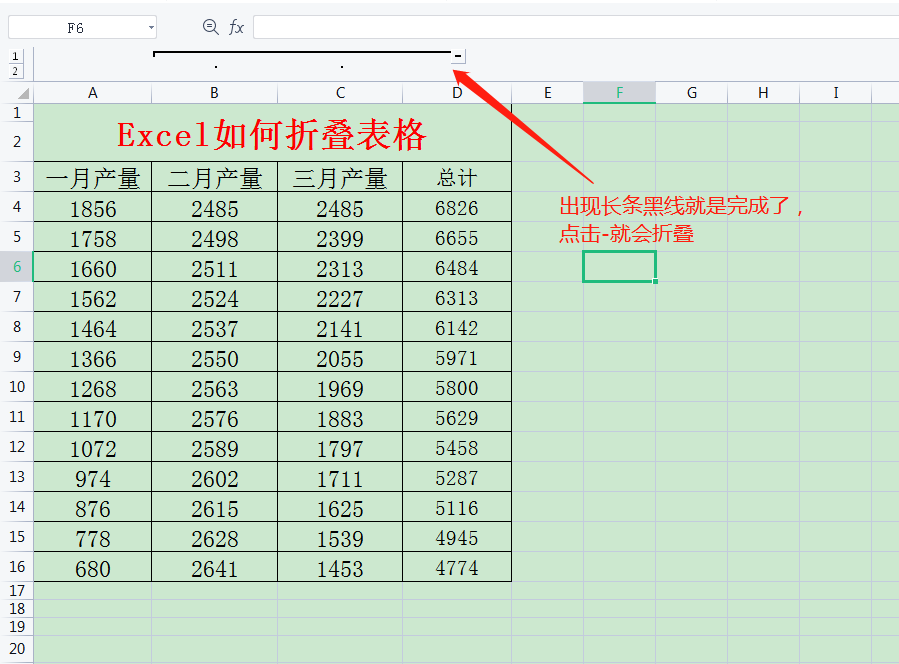Click the select-all corner triangle

click(x=22, y=93)
